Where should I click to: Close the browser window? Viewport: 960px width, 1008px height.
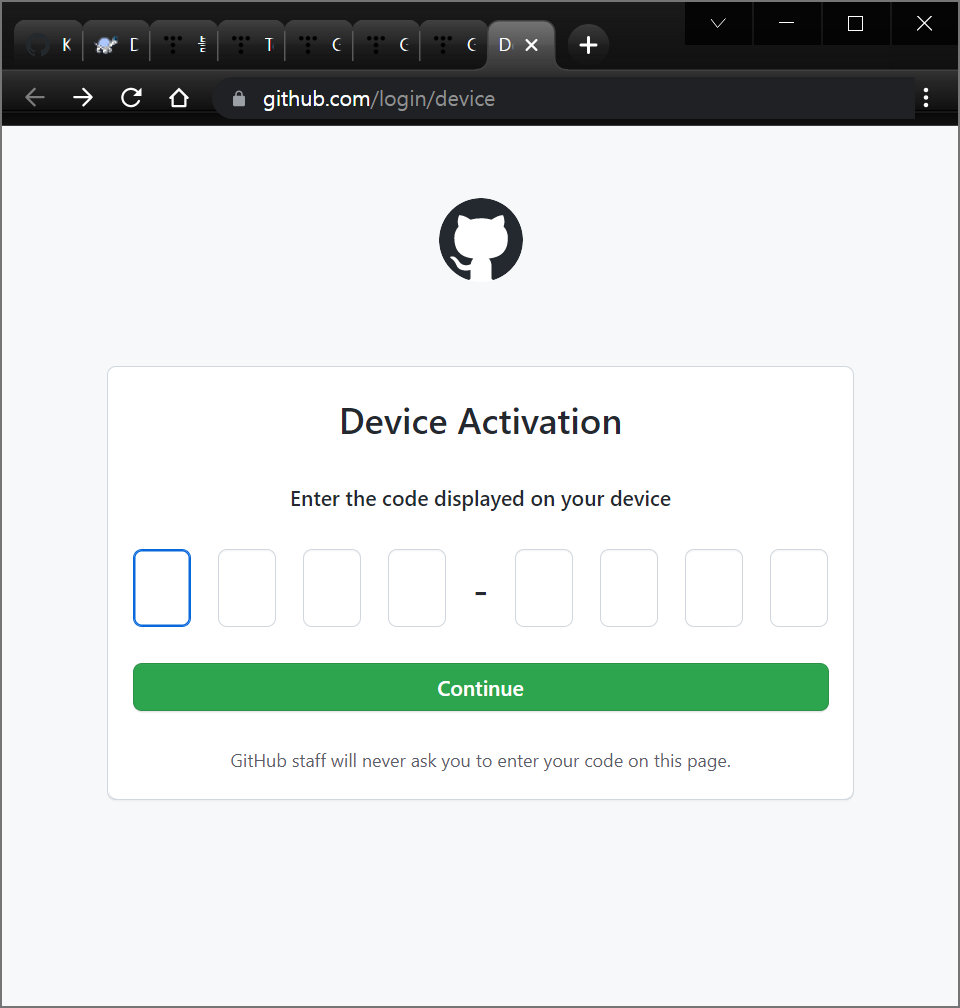[924, 24]
